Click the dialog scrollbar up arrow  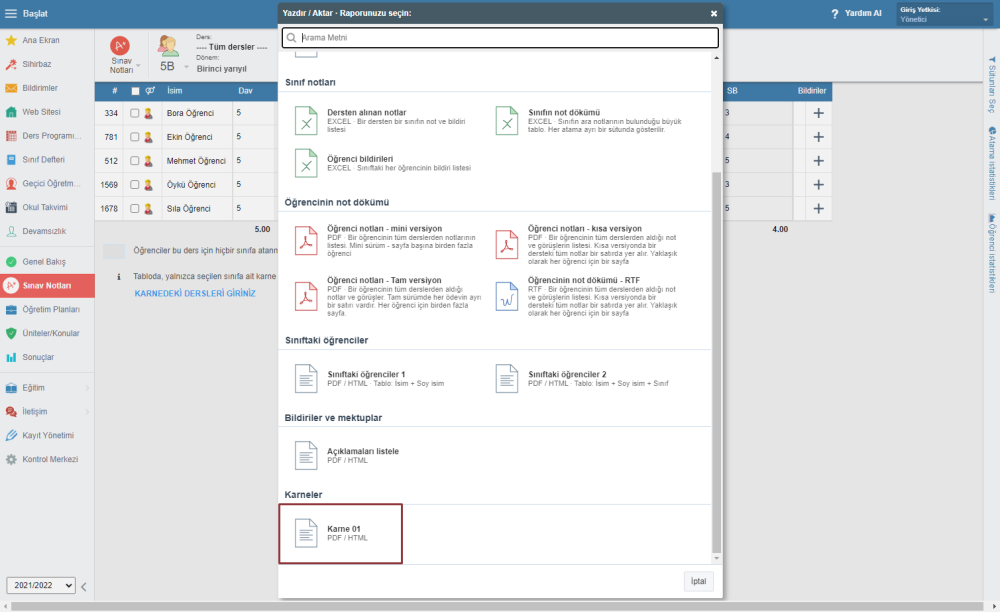click(717, 58)
